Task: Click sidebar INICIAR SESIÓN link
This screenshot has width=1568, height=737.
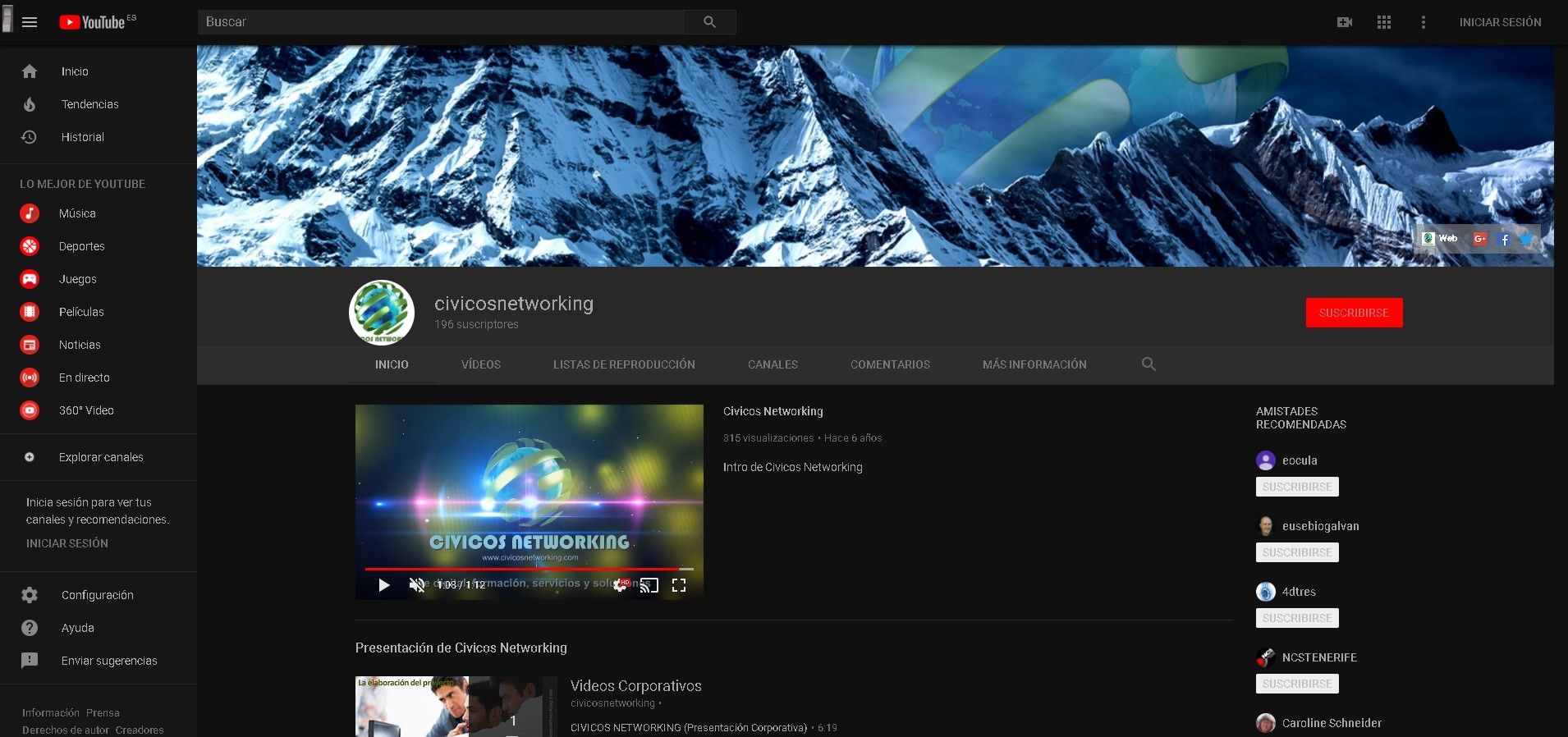Action: click(x=67, y=543)
